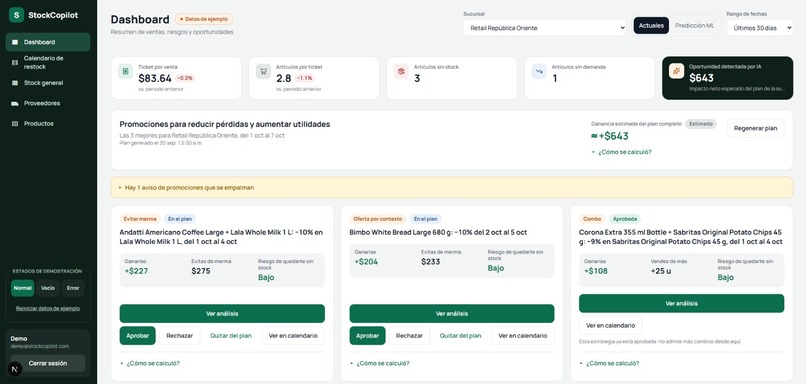Select the Normal demo state
Viewport: 806px width, 384px height.
pos(23,288)
